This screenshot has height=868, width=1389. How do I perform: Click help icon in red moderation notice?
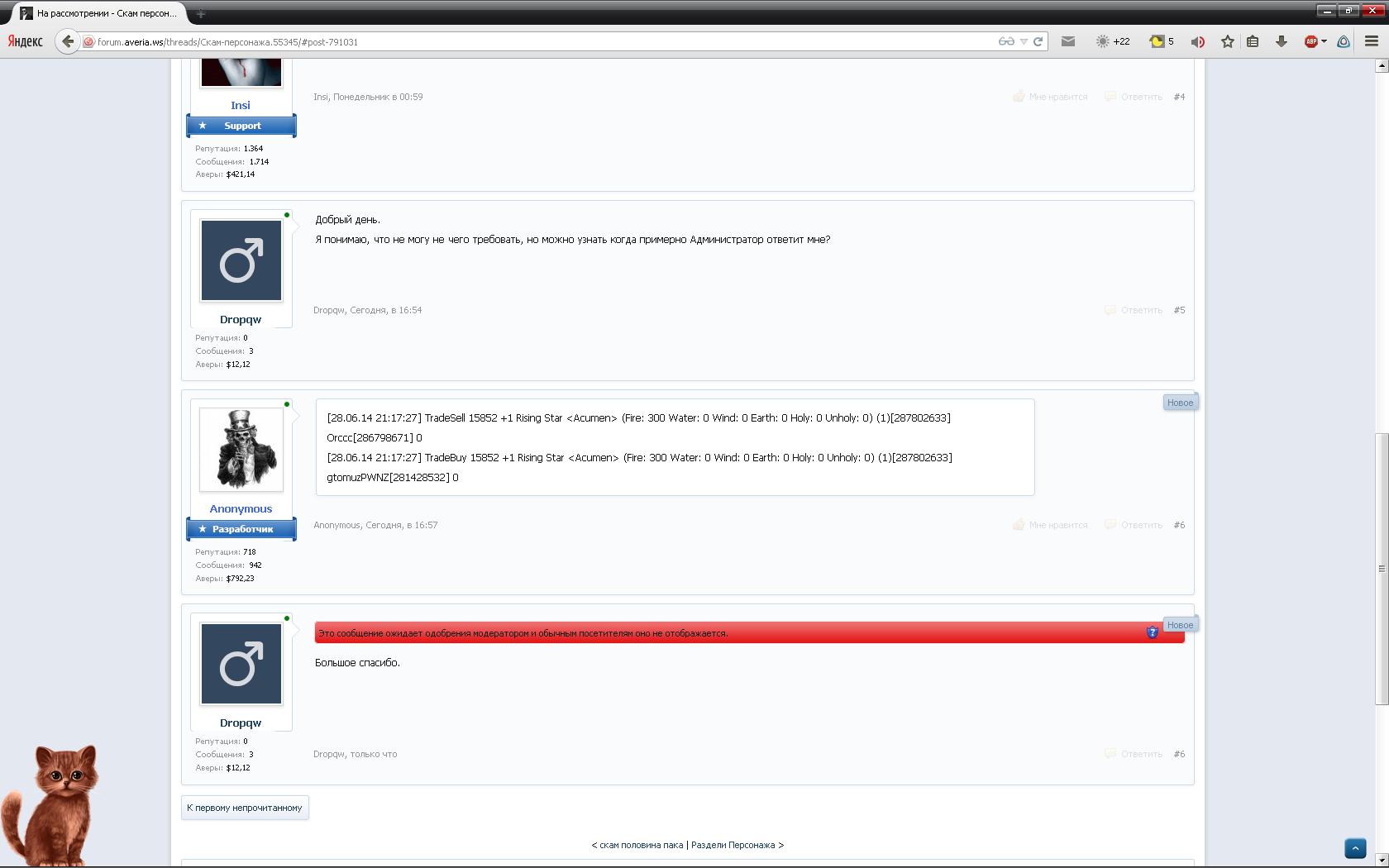pyautogui.click(x=1152, y=632)
